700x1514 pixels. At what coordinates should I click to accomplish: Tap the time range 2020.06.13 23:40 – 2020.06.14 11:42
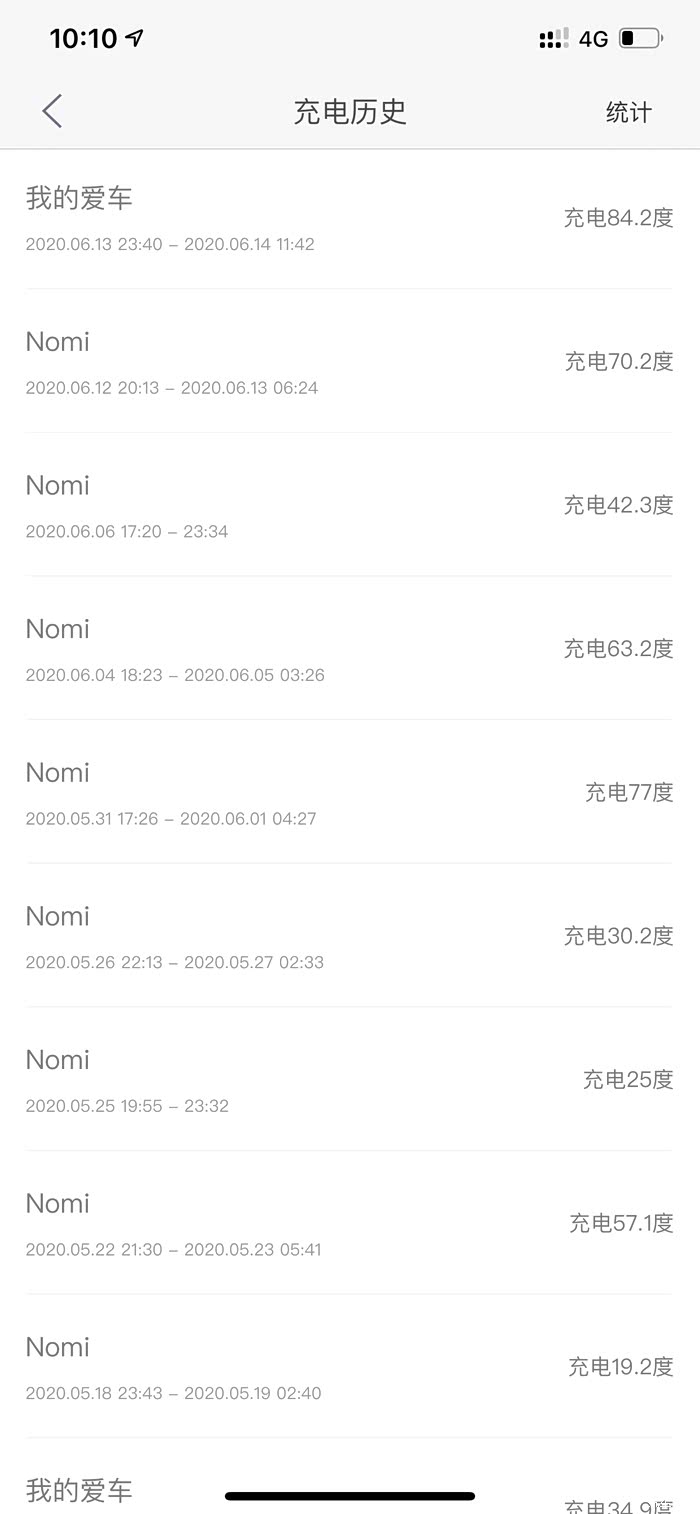[170, 244]
